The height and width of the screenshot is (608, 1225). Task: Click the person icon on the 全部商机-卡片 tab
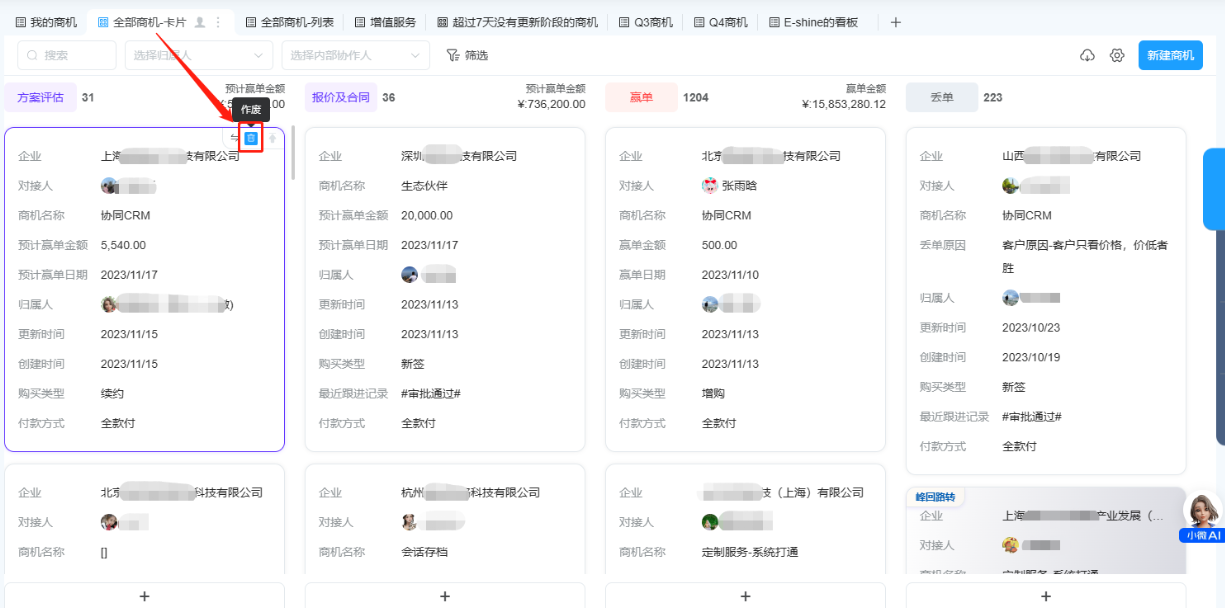click(x=200, y=22)
